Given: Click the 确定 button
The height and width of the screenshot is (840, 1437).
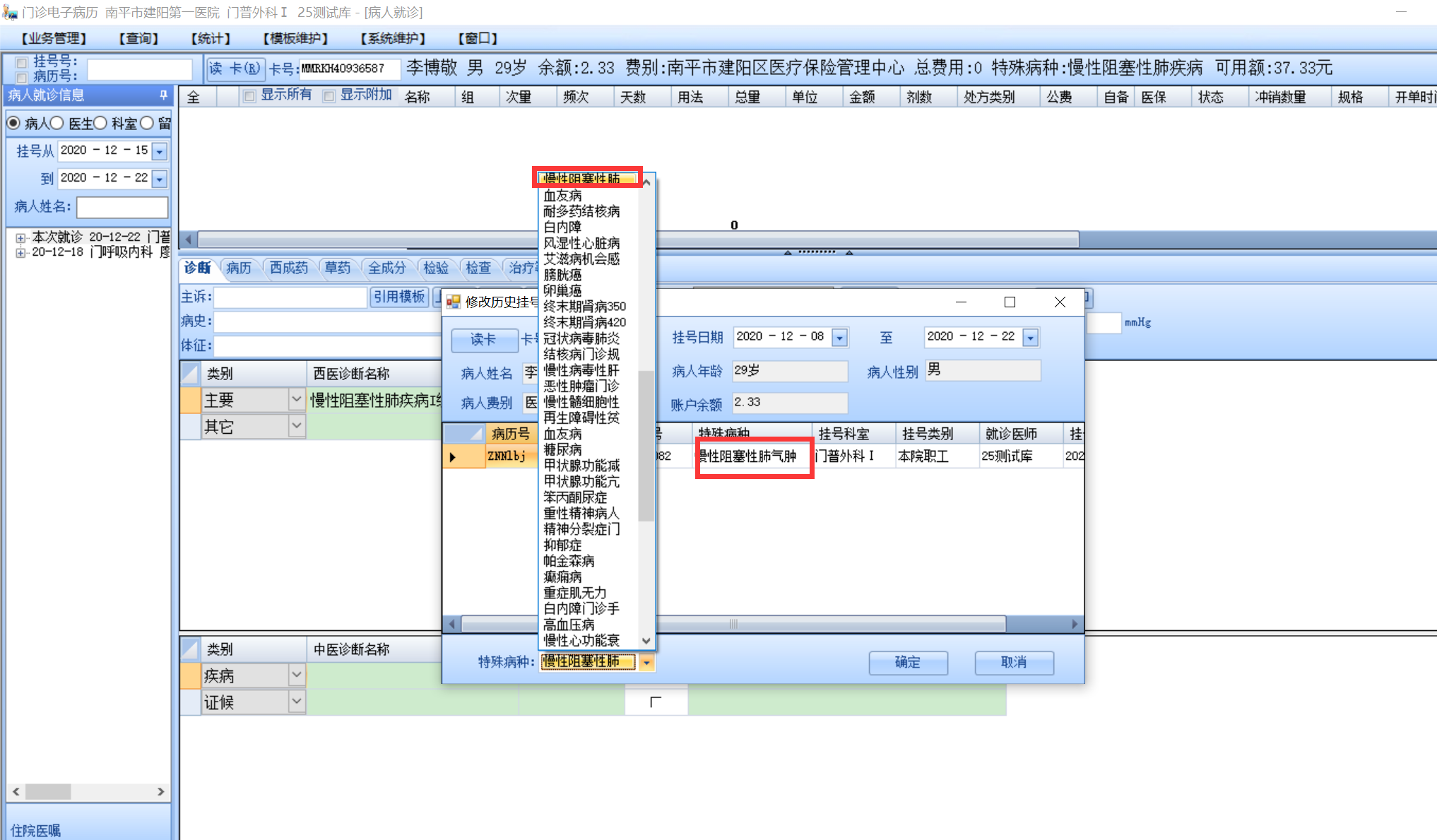Looking at the screenshot, I should [908, 663].
